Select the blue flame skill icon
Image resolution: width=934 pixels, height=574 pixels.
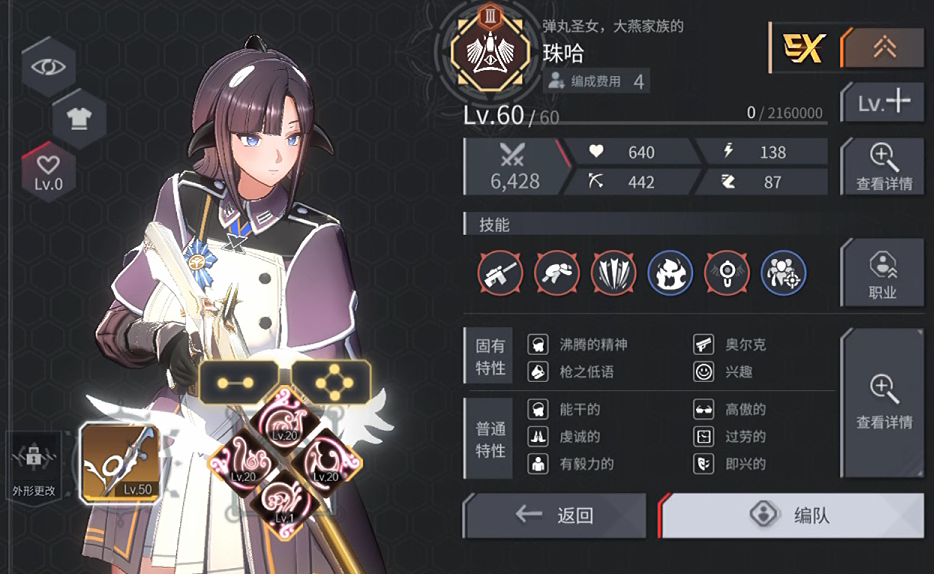670,273
